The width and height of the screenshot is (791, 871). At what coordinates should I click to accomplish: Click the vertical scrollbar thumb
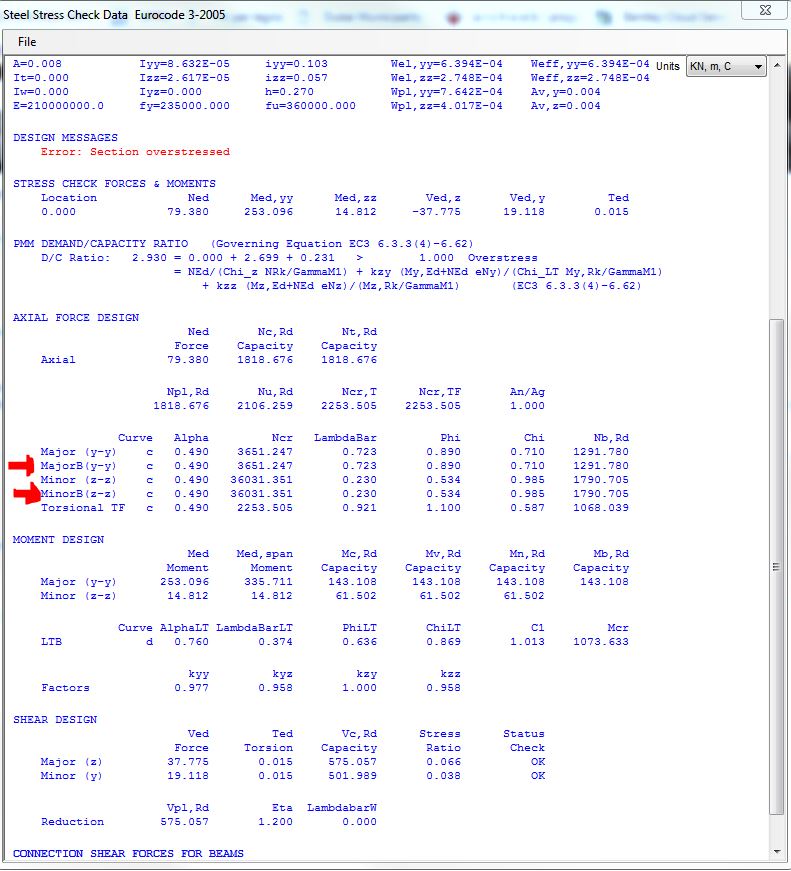point(778,565)
